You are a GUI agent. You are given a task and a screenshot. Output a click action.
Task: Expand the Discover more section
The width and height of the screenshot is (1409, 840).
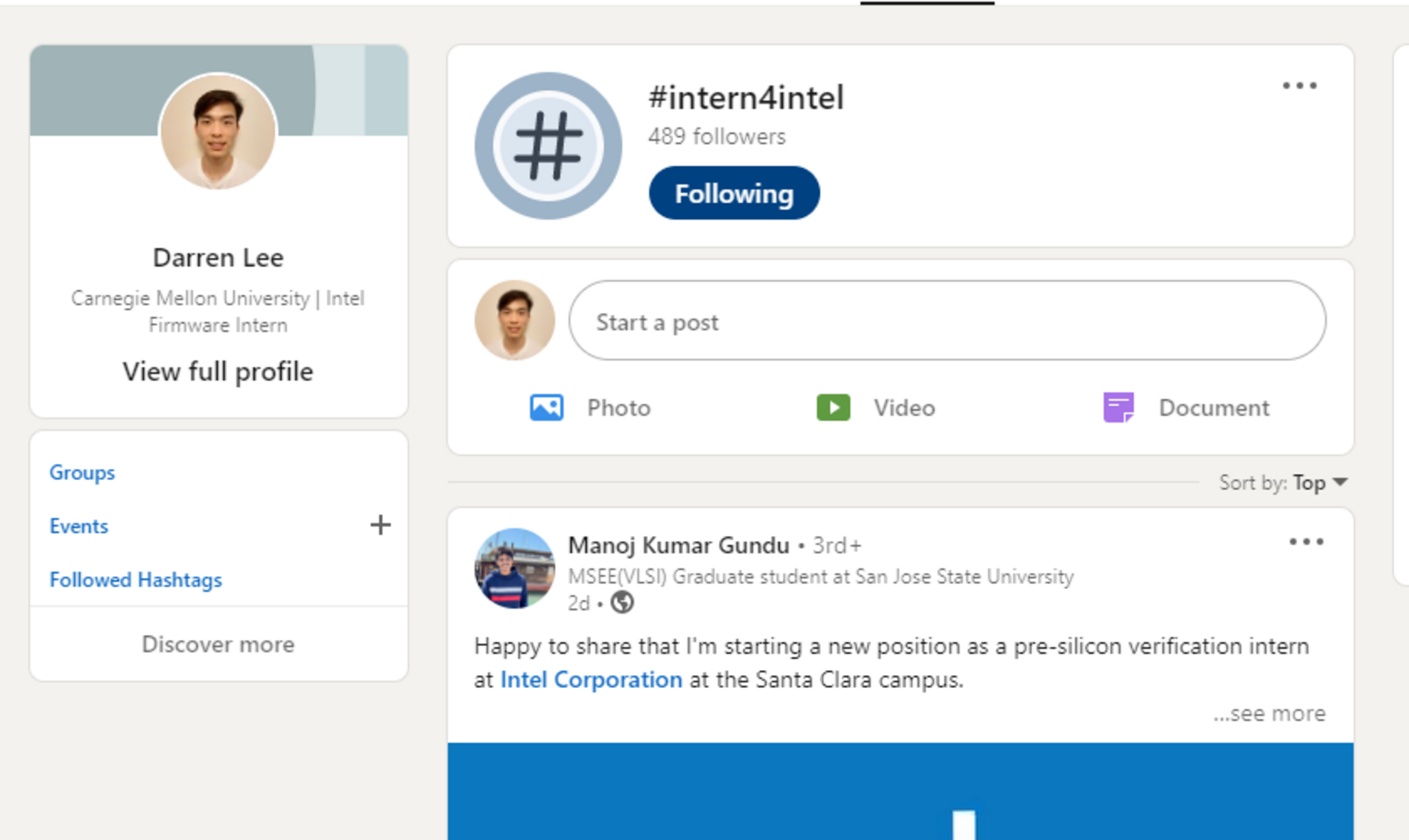[x=218, y=645]
